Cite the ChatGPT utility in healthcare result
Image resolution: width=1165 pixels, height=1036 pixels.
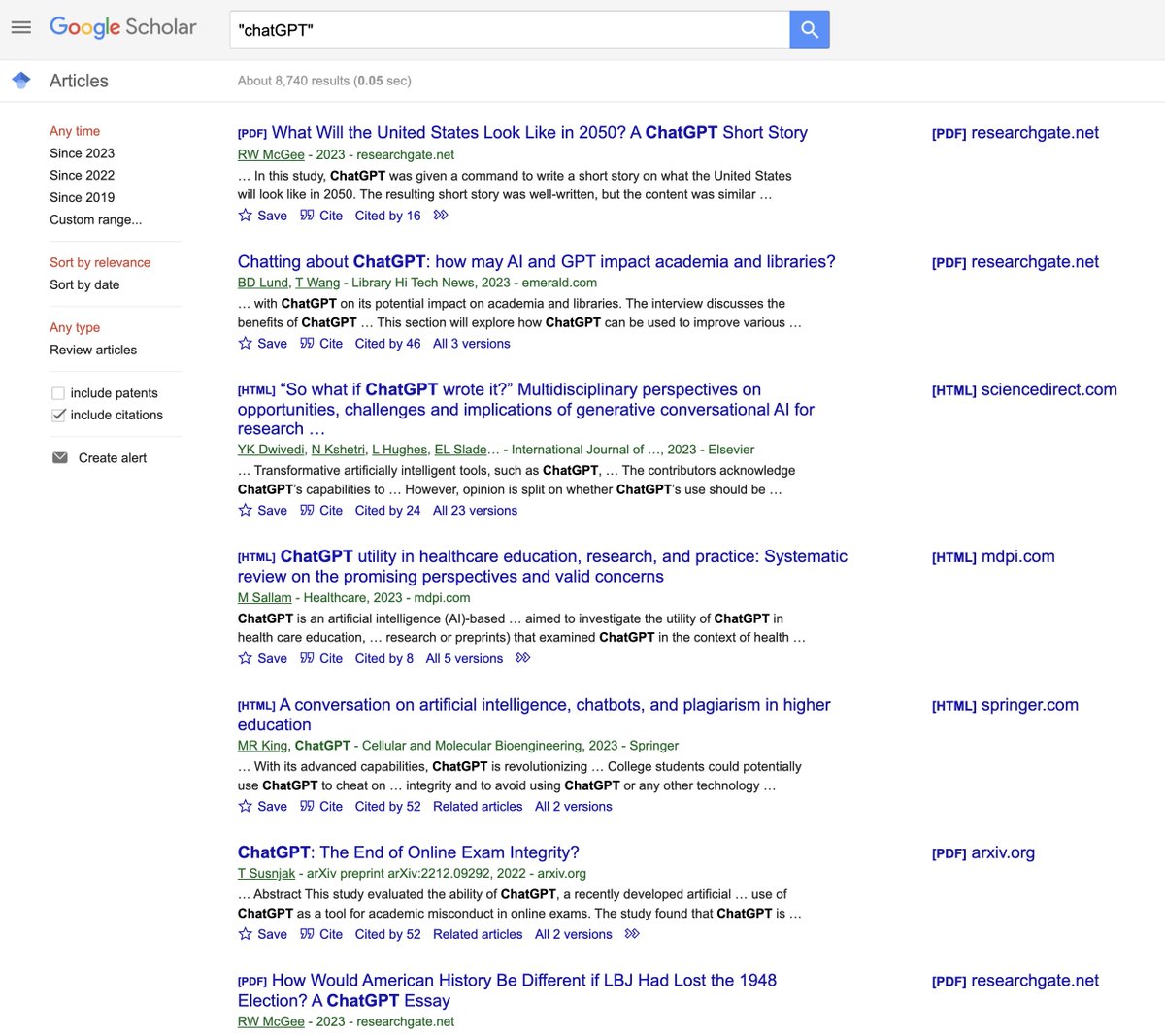(321, 658)
